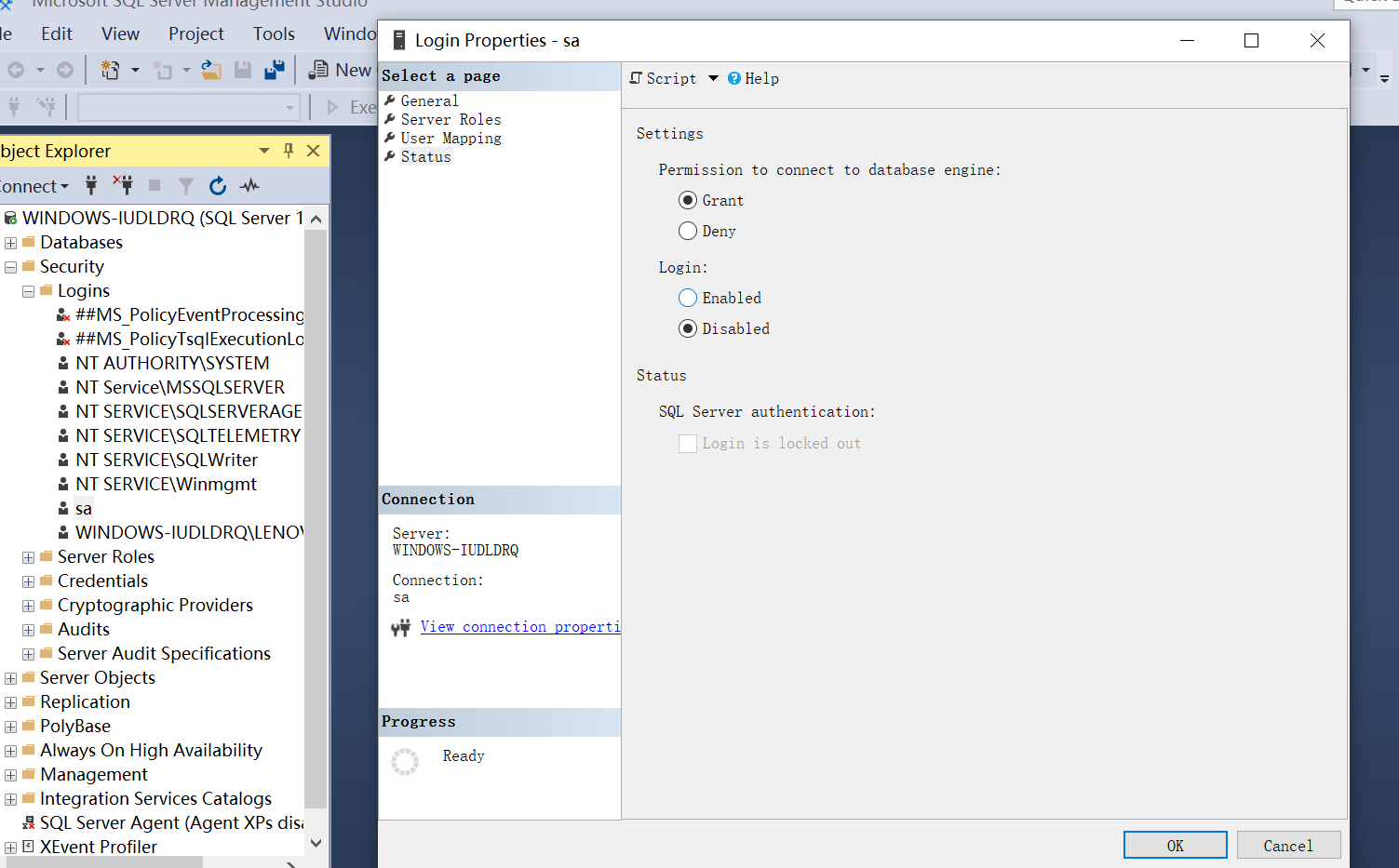The image size is (1399, 868).
Task: Collapse the Logins tree node
Action: click(x=28, y=291)
